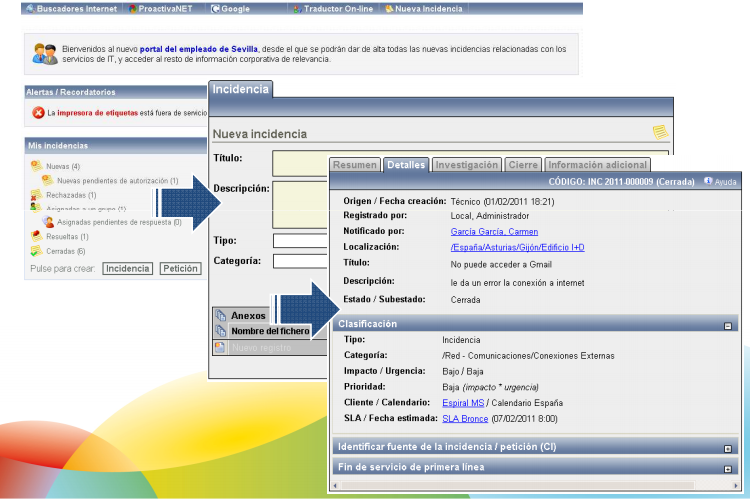Viewport: 750px width, 499px height.
Task: Select the Incidencia window tab
Action: (241, 89)
